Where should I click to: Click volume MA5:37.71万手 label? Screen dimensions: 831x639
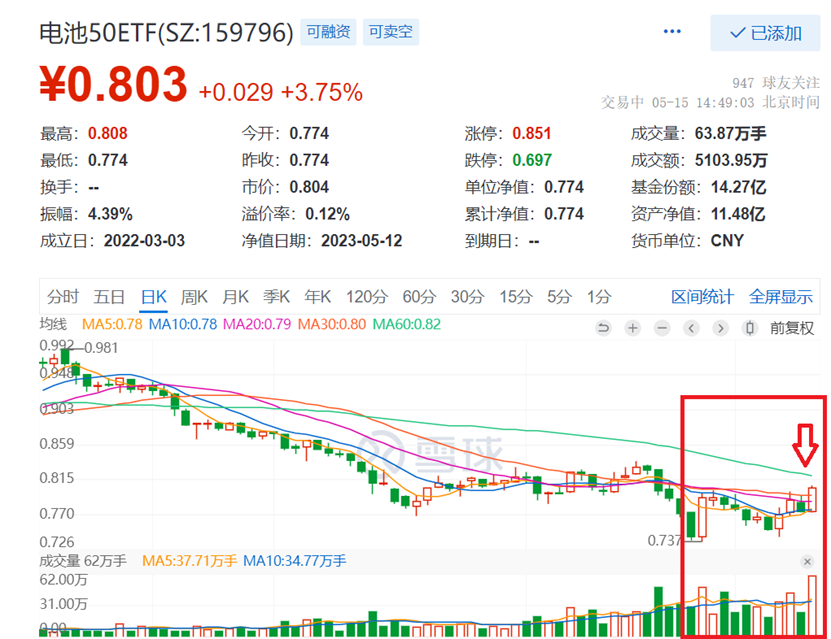click(x=190, y=561)
